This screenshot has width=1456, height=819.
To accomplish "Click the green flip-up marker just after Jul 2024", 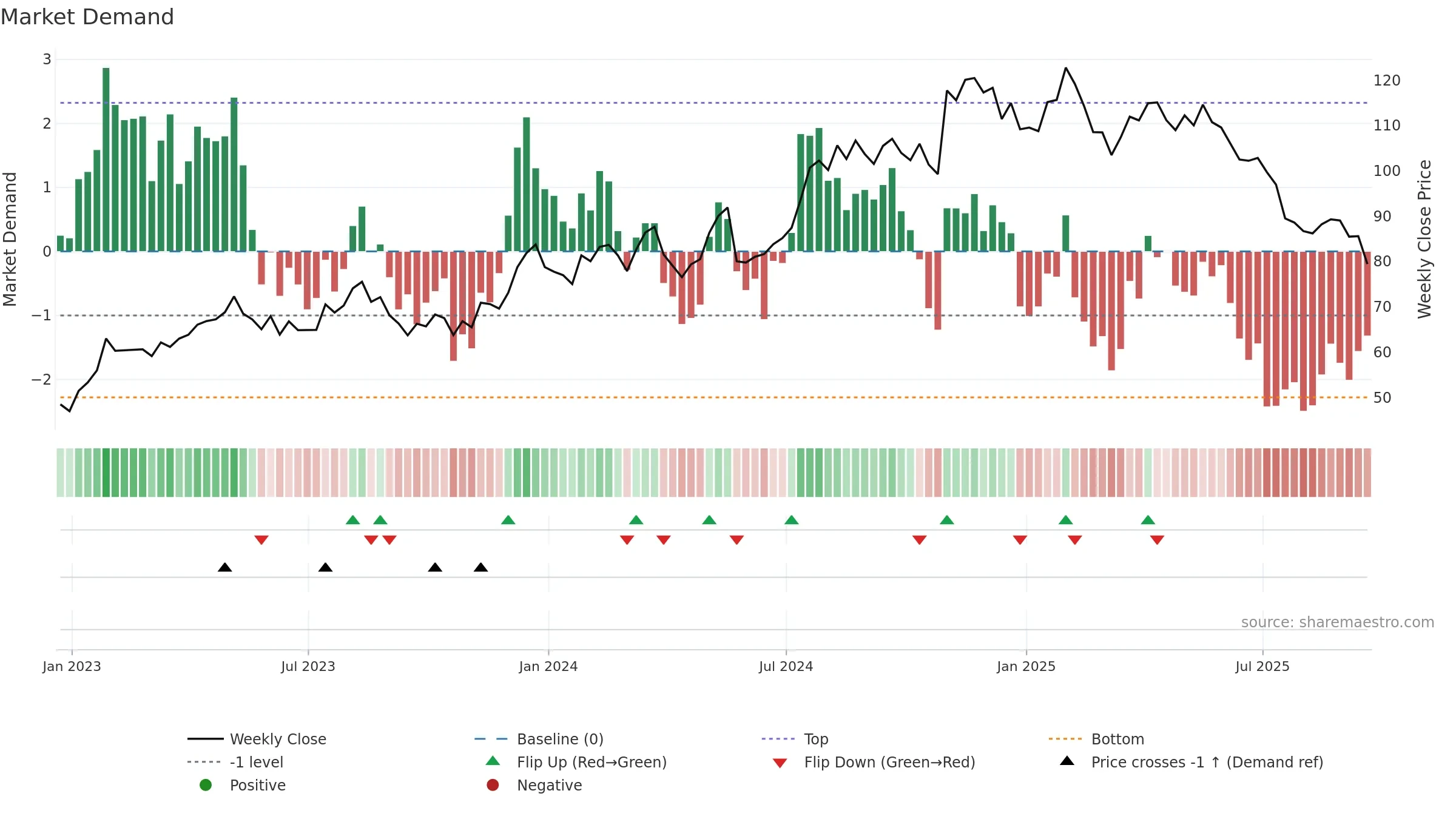I will point(792,520).
